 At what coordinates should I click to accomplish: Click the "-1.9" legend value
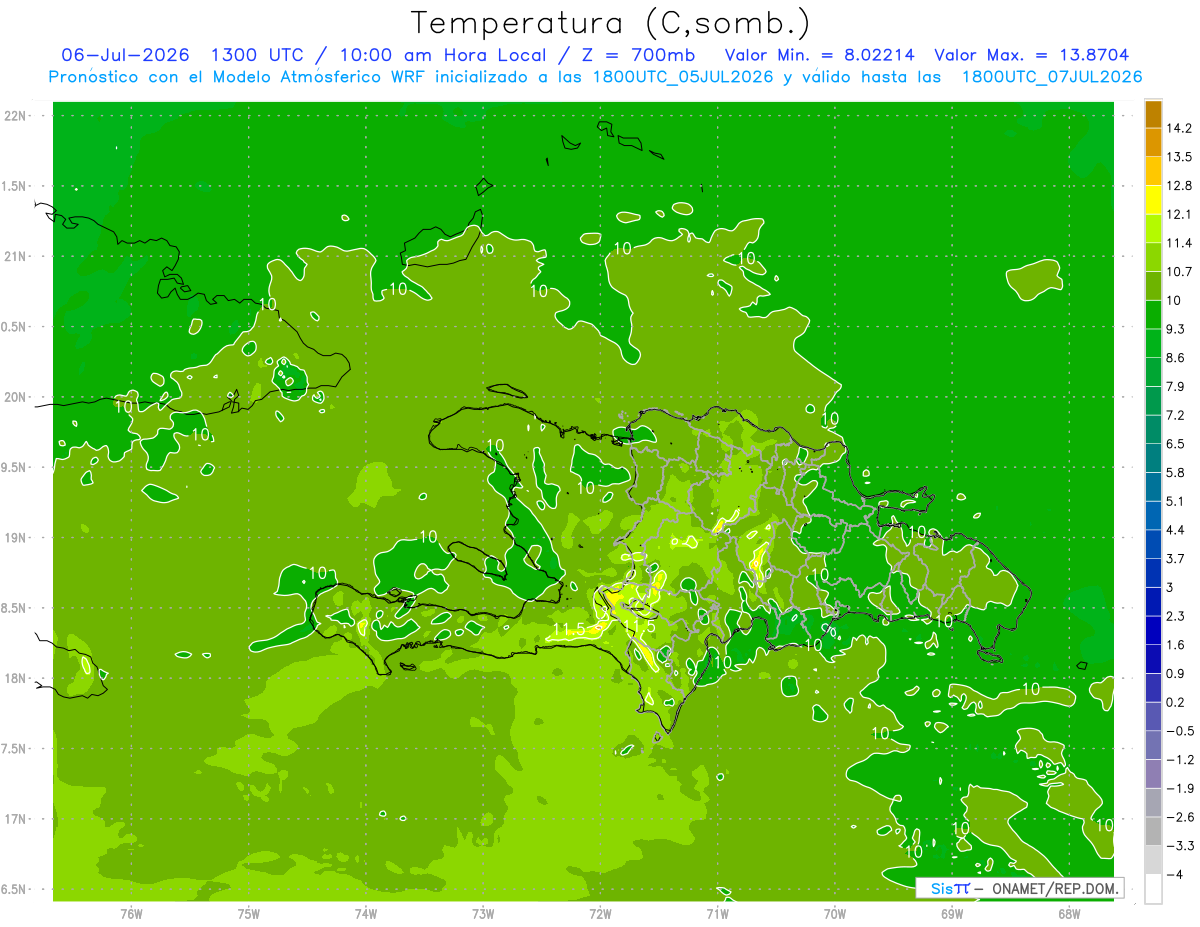click(x=1181, y=788)
